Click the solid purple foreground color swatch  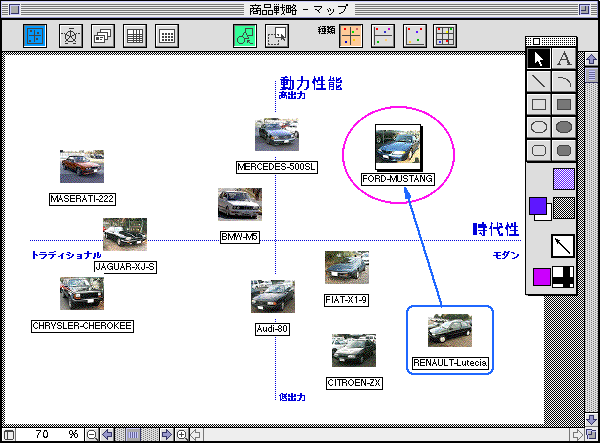538,206
